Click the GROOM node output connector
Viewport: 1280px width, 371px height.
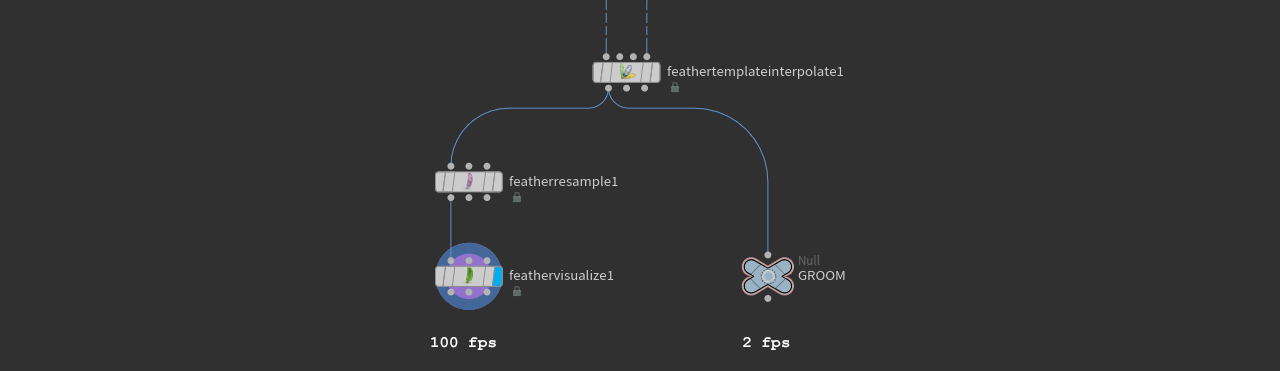(768, 298)
